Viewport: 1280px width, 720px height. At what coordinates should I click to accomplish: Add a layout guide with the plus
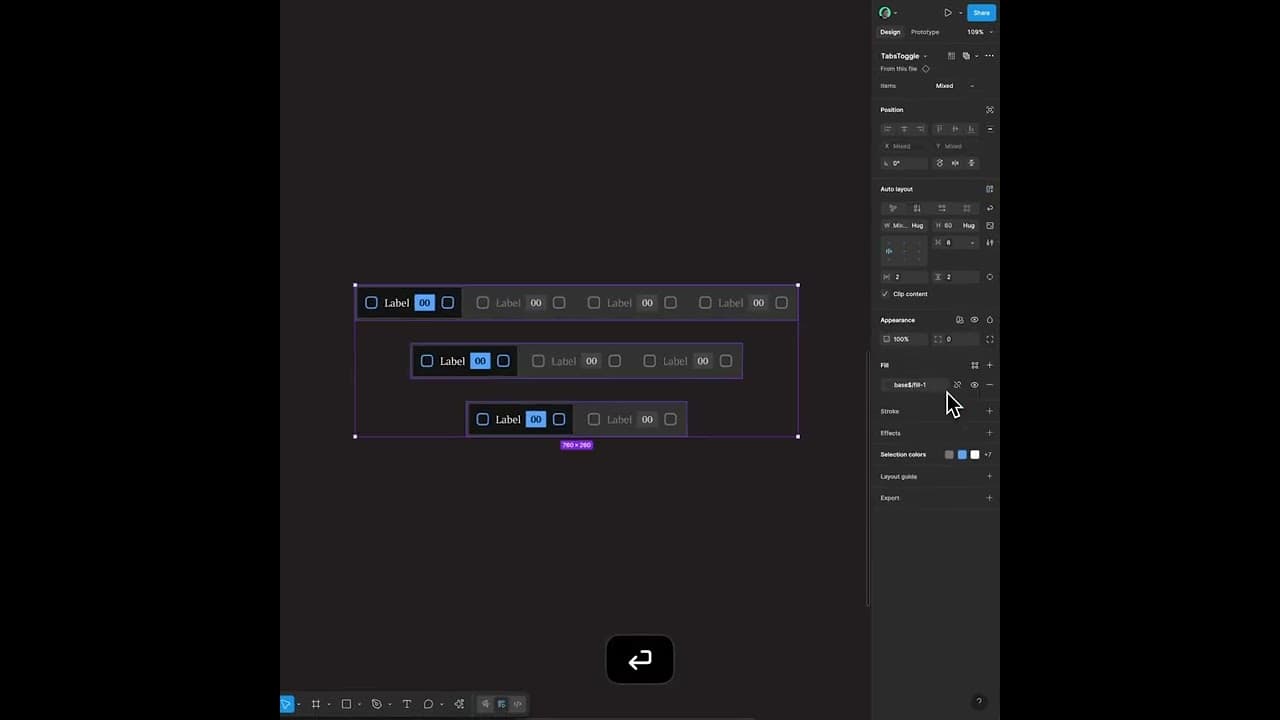click(990, 476)
